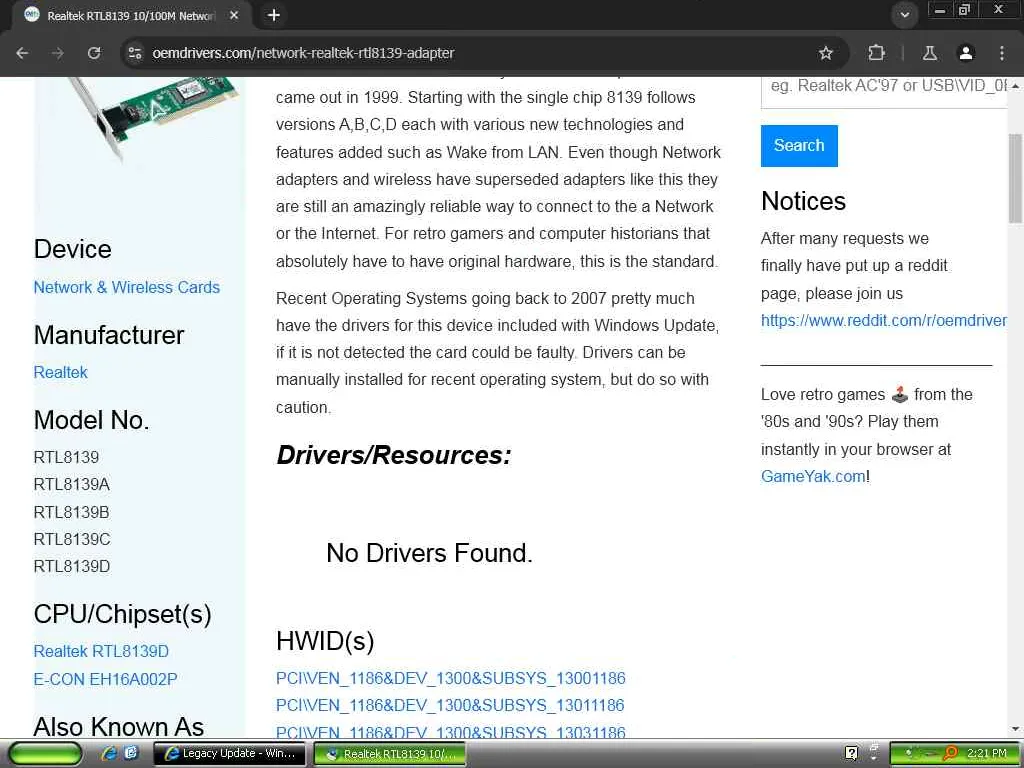Click the address bar URL
This screenshot has width=1024, height=768.
coord(303,53)
